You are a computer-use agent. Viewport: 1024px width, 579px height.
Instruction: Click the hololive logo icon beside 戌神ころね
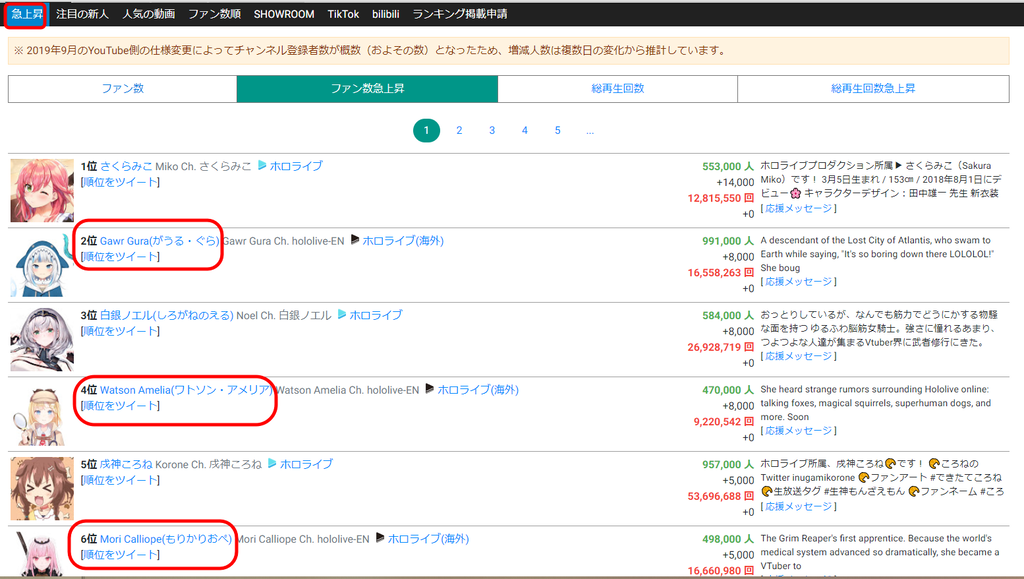272,463
